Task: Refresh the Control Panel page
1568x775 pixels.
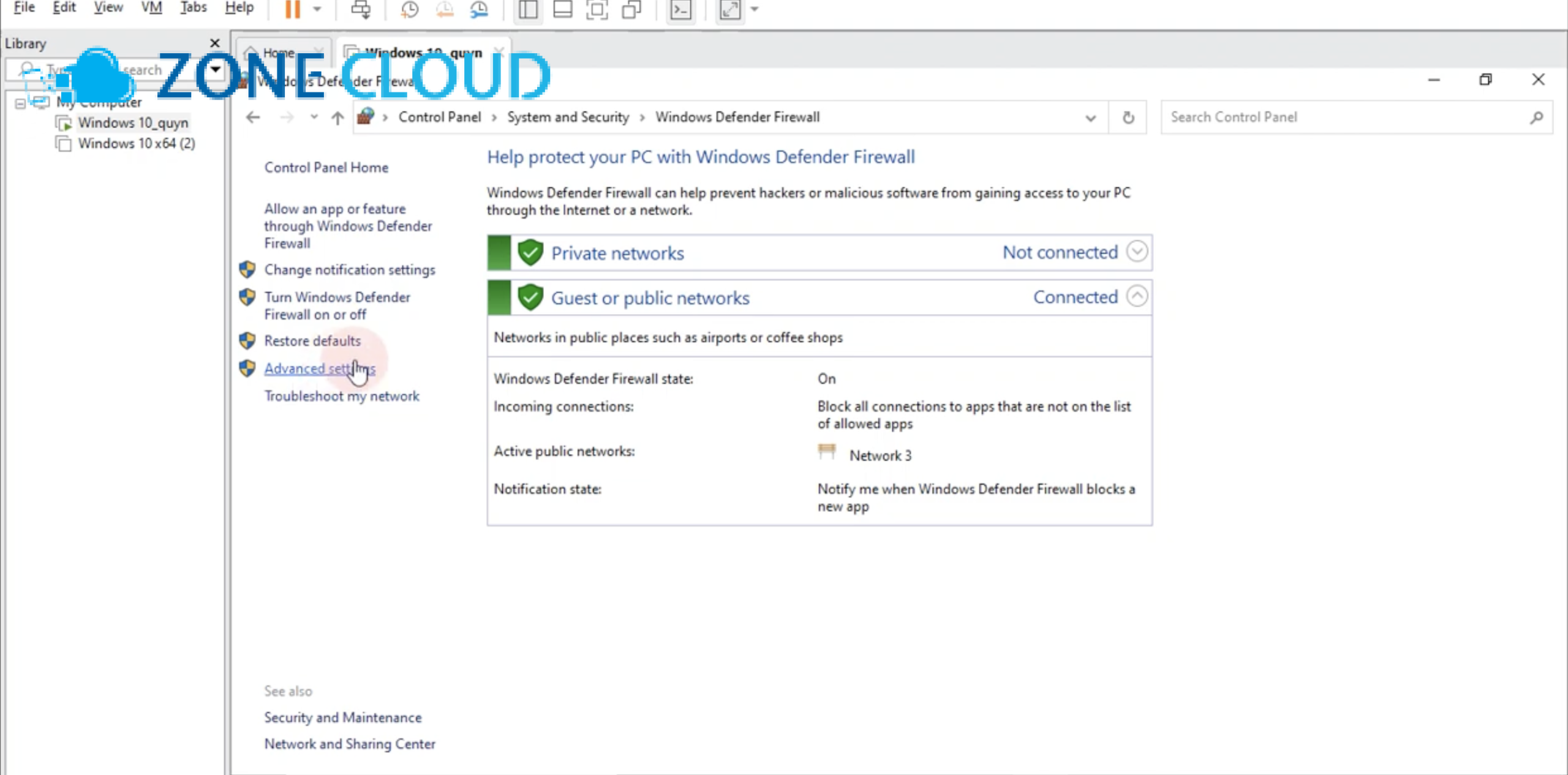Action: 1128,118
